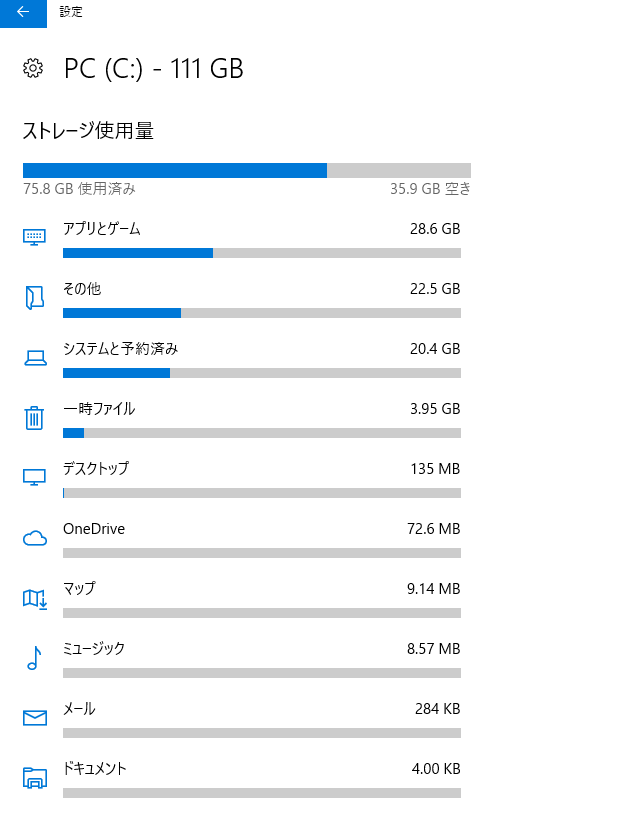628x814 pixels.
Task: Click the documents folder icon
Action: click(x=35, y=778)
